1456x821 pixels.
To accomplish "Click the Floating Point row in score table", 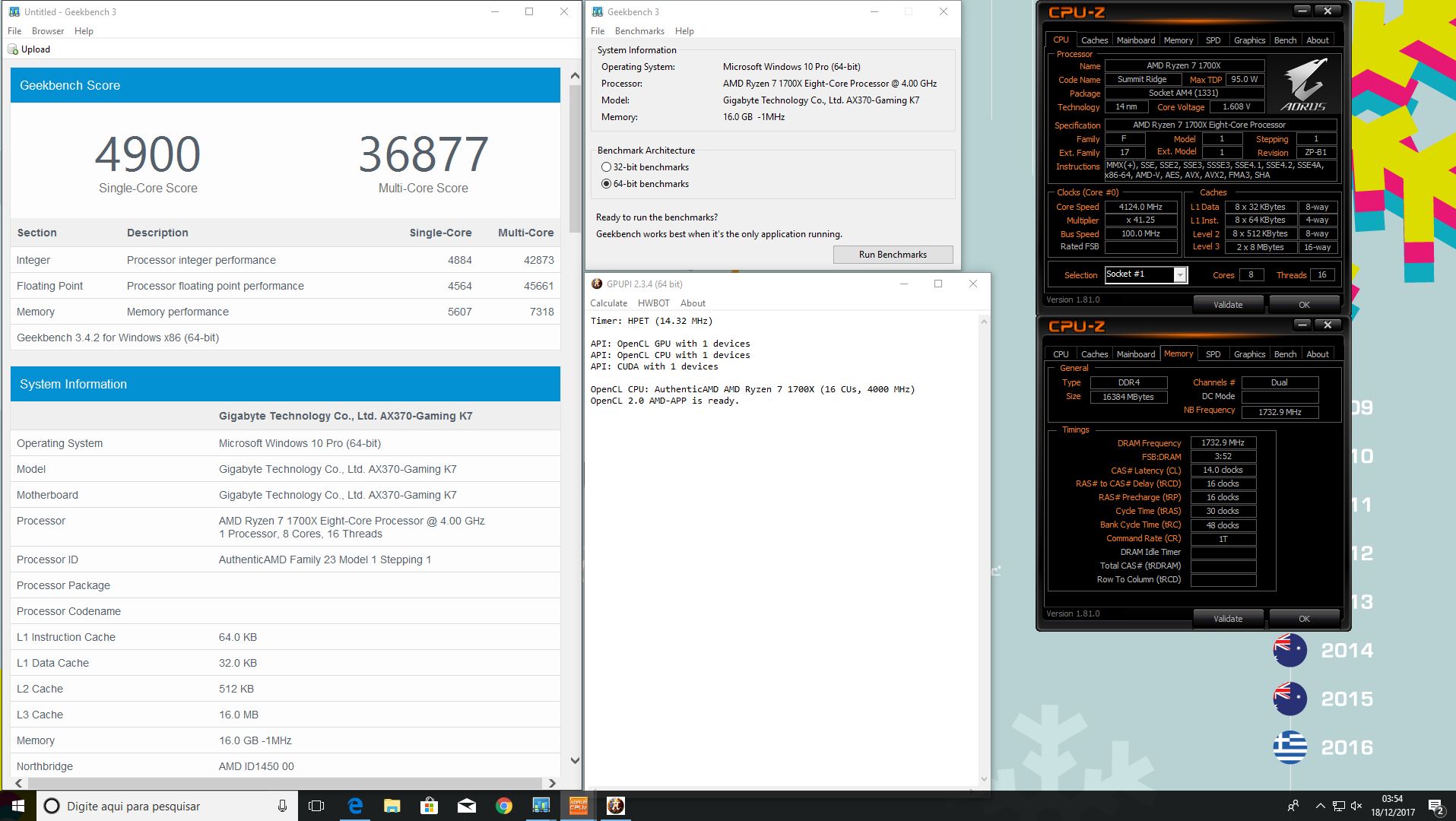I will coord(285,286).
